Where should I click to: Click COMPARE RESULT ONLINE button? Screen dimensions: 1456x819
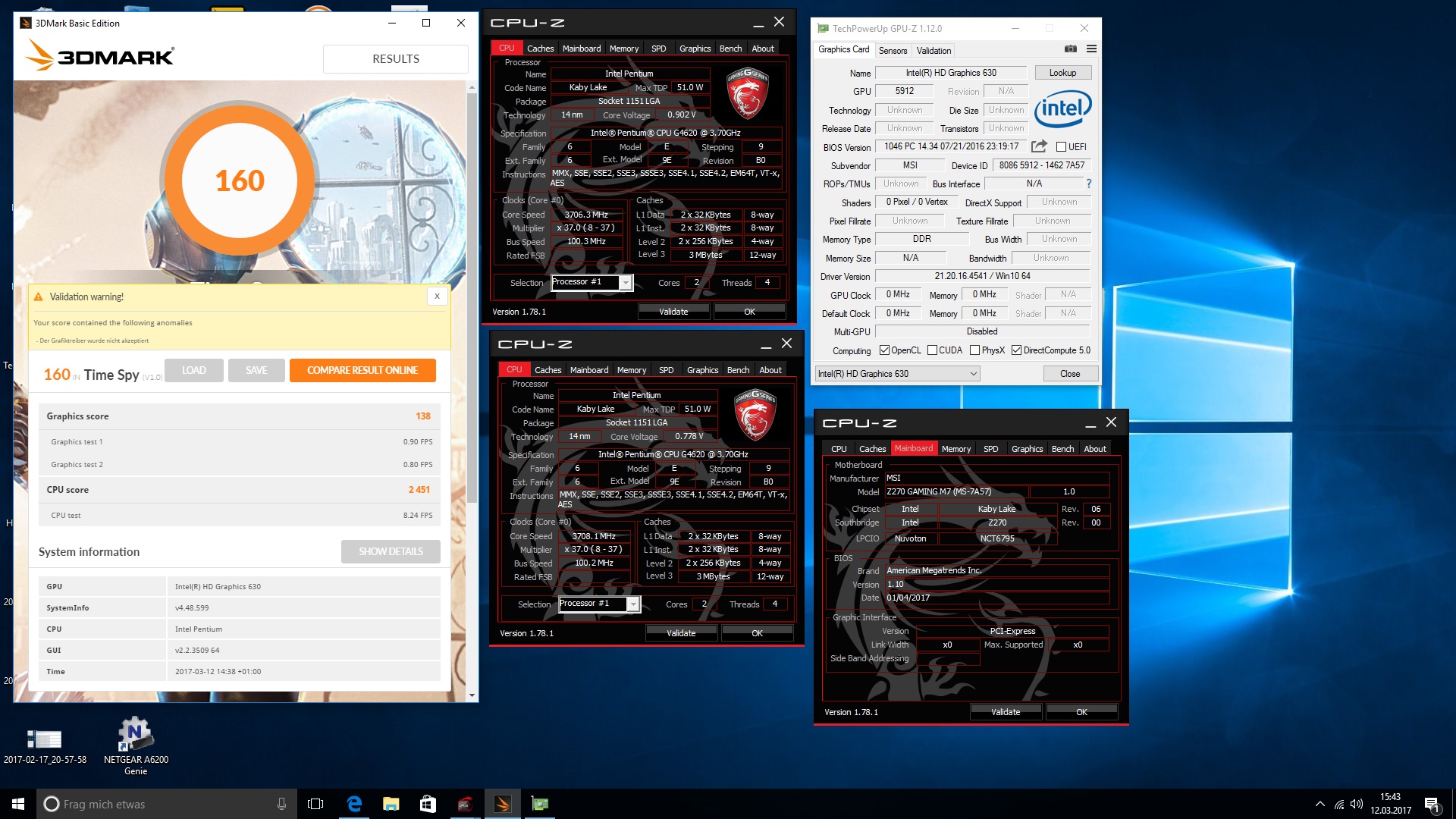362,370
